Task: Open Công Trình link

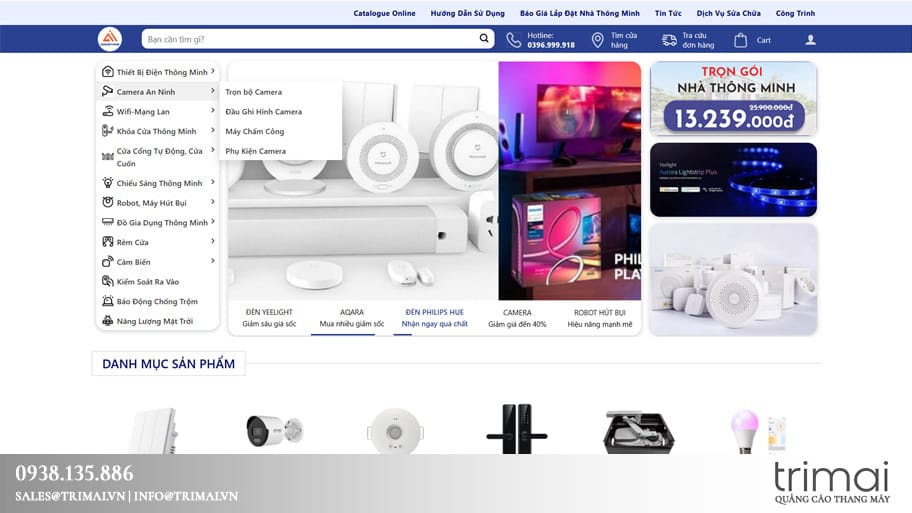Action: [795, 13]
